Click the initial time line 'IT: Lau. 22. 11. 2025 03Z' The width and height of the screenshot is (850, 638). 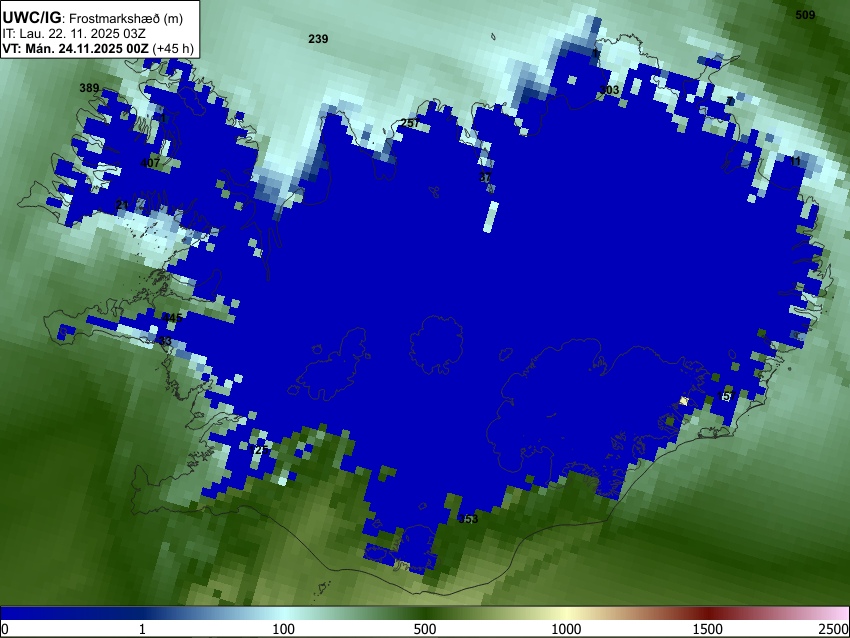click(74, 34)
